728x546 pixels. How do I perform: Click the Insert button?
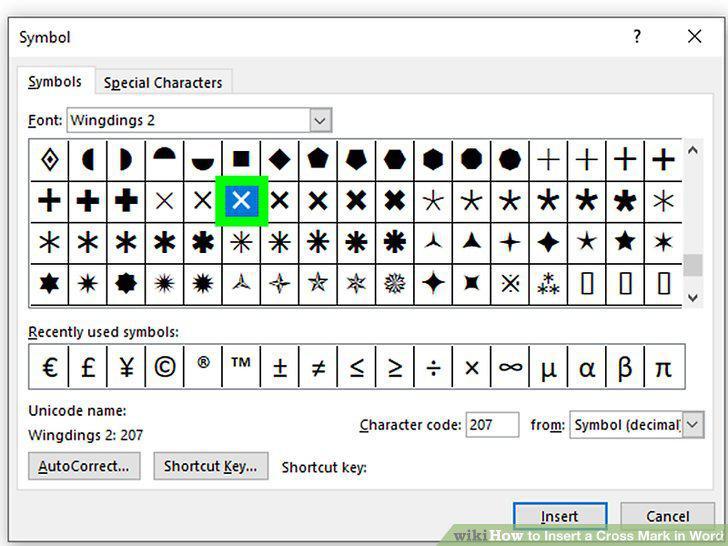pyautogui.click(x=560, y=516)
